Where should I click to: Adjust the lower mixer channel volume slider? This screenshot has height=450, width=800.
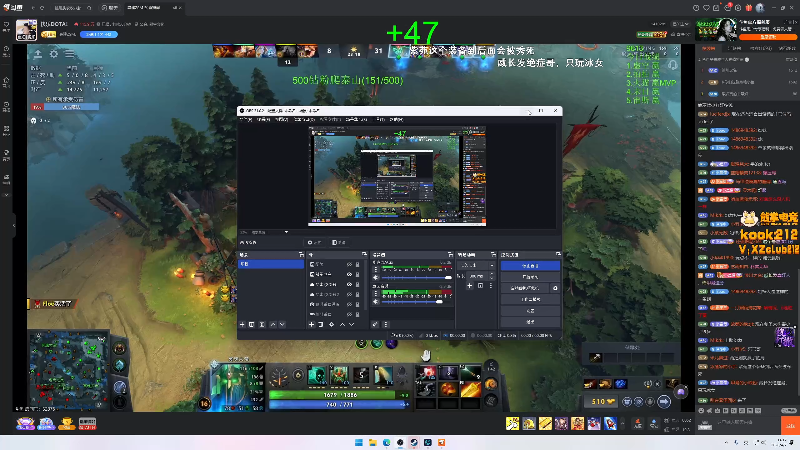click(x=417, y=302)
